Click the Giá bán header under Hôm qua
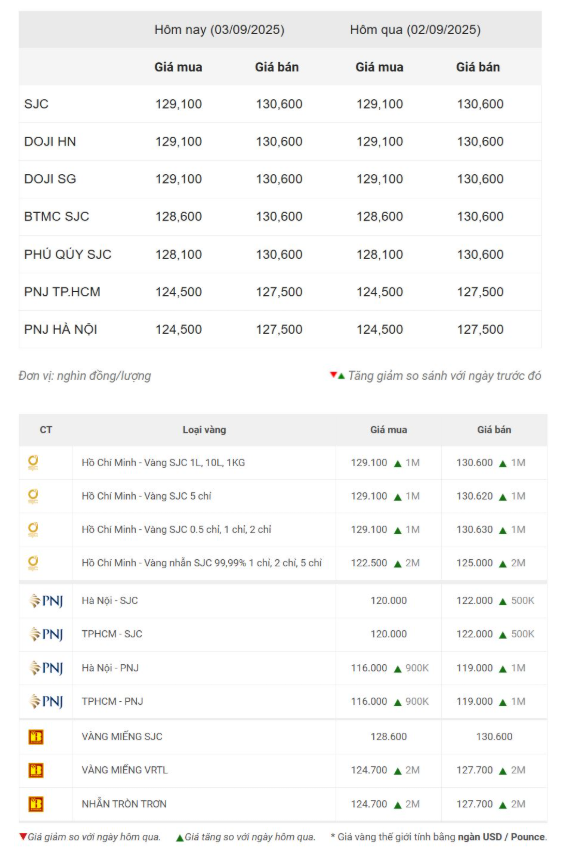Image resolution: width=568 pixels, height=858 pixels. [478, 67]
